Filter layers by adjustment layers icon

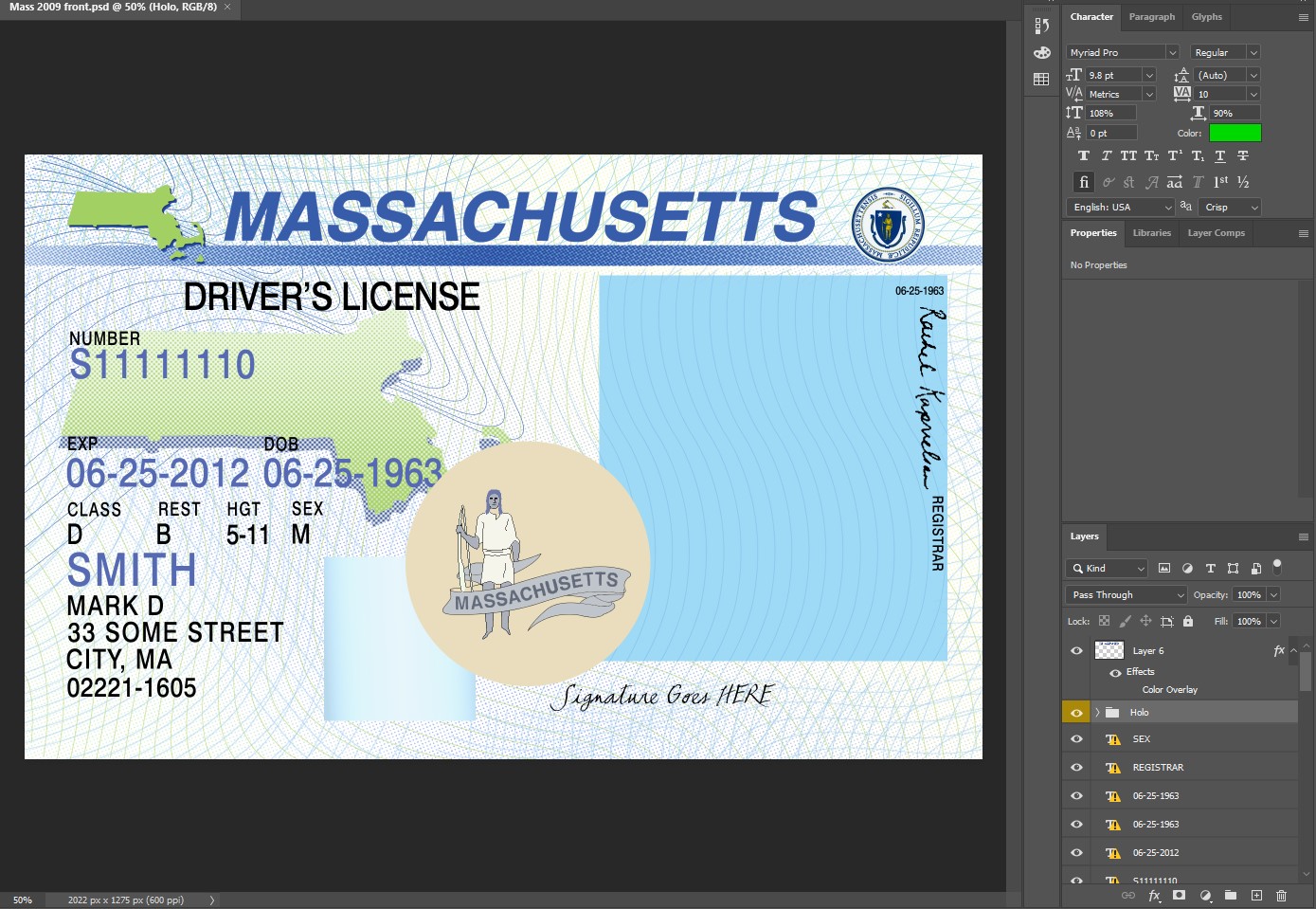pyautogui.click(x=1187, y=568)
